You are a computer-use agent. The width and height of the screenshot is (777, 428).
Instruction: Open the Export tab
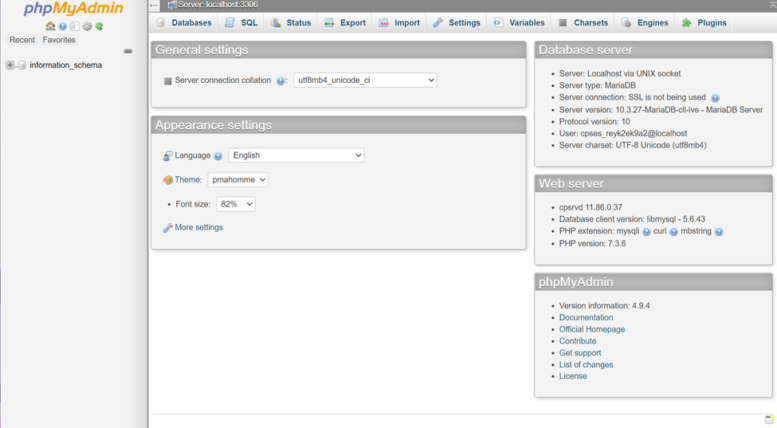pos(345,23)
